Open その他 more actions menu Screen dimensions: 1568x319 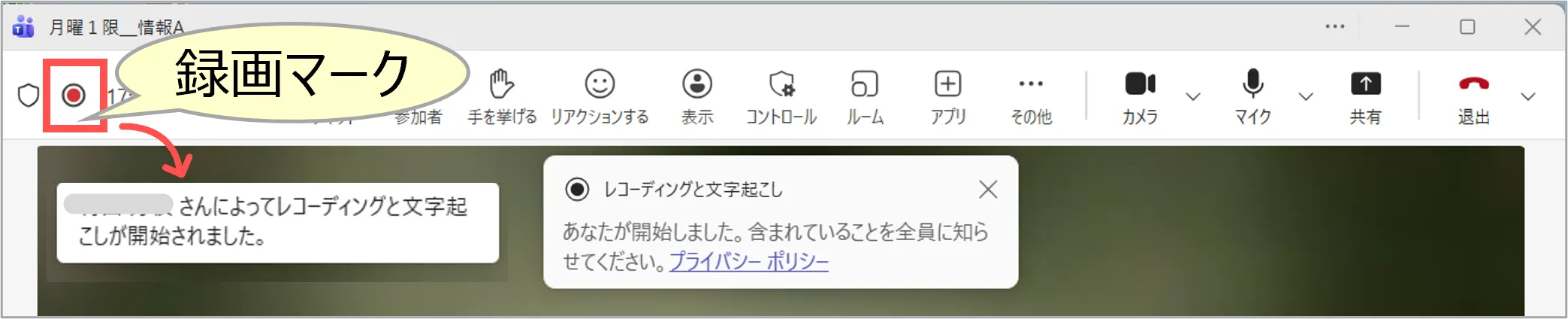pyautogui.click(x=1031, y=96)
